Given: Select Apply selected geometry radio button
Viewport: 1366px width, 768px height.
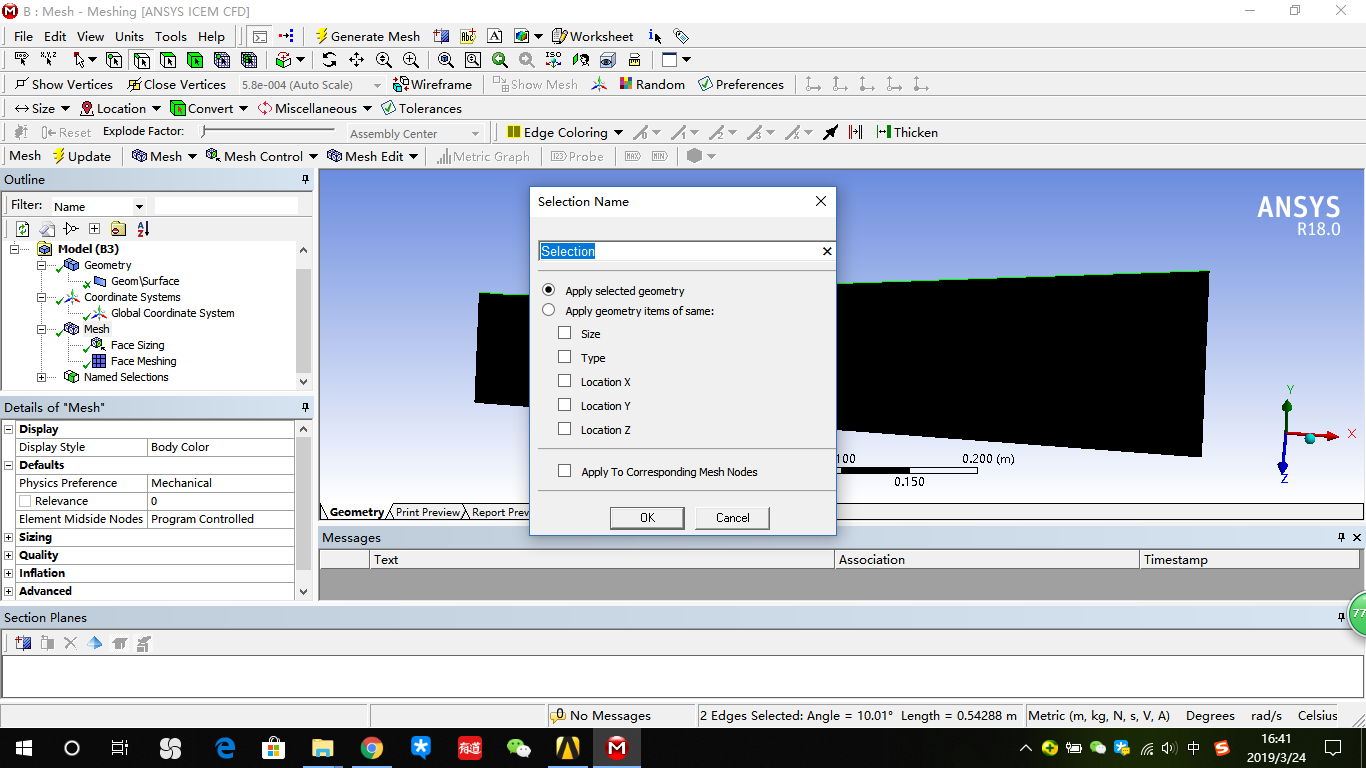Looking at the screenshot, I should [548, 290].
